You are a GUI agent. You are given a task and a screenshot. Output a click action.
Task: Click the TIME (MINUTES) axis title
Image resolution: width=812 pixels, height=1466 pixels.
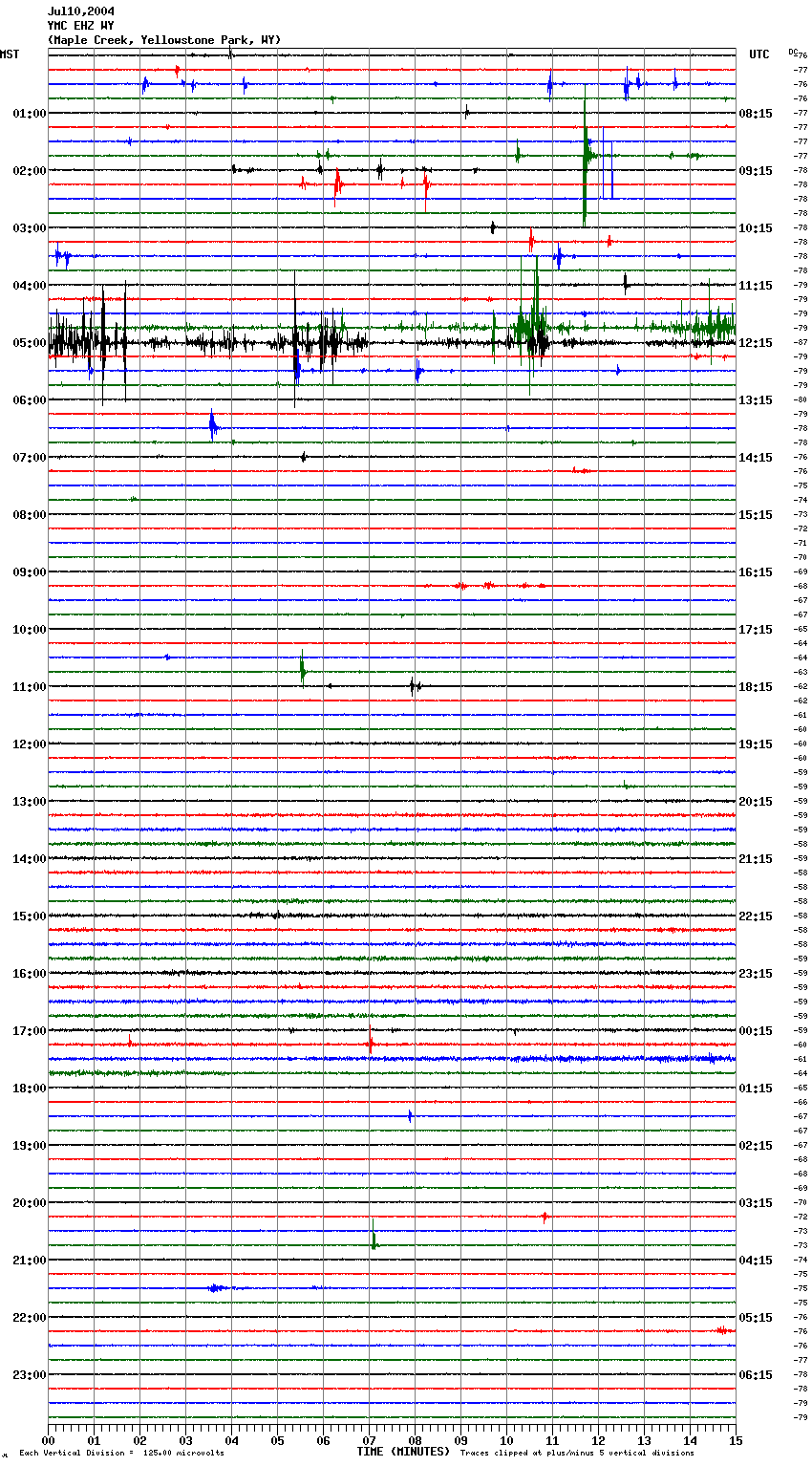(x=403, y=1452)
